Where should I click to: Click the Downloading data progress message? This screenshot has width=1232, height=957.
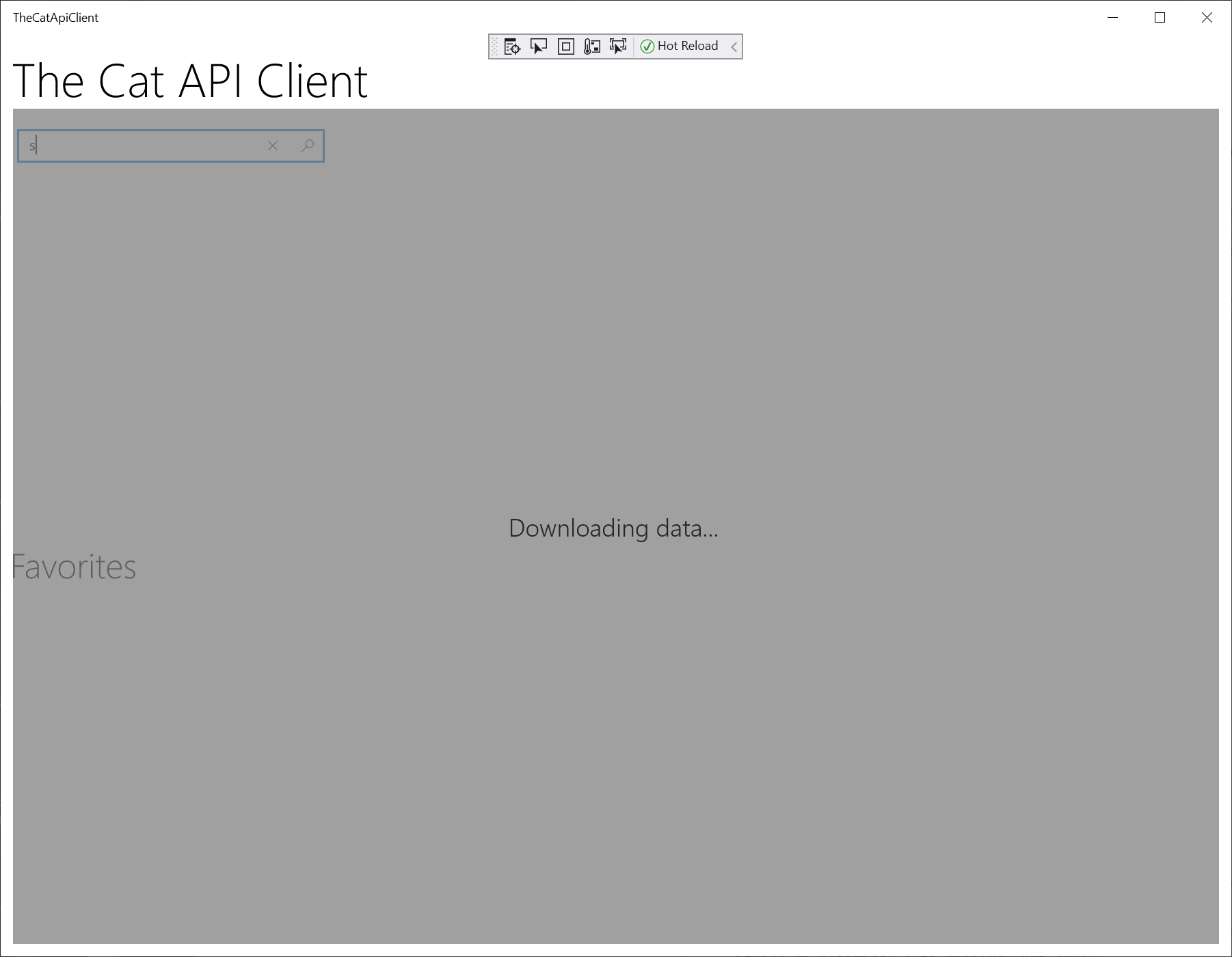[613, 528]
